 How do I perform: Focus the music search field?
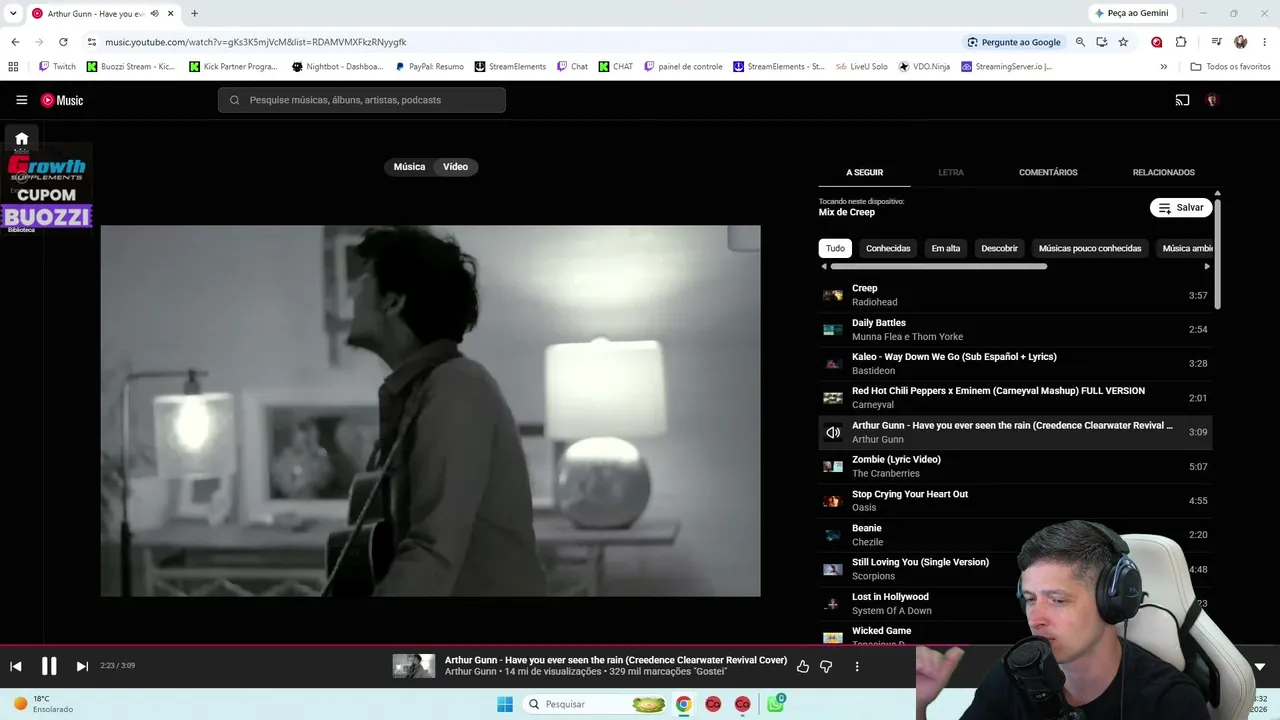pyautogui.click(x=362, y=100)
